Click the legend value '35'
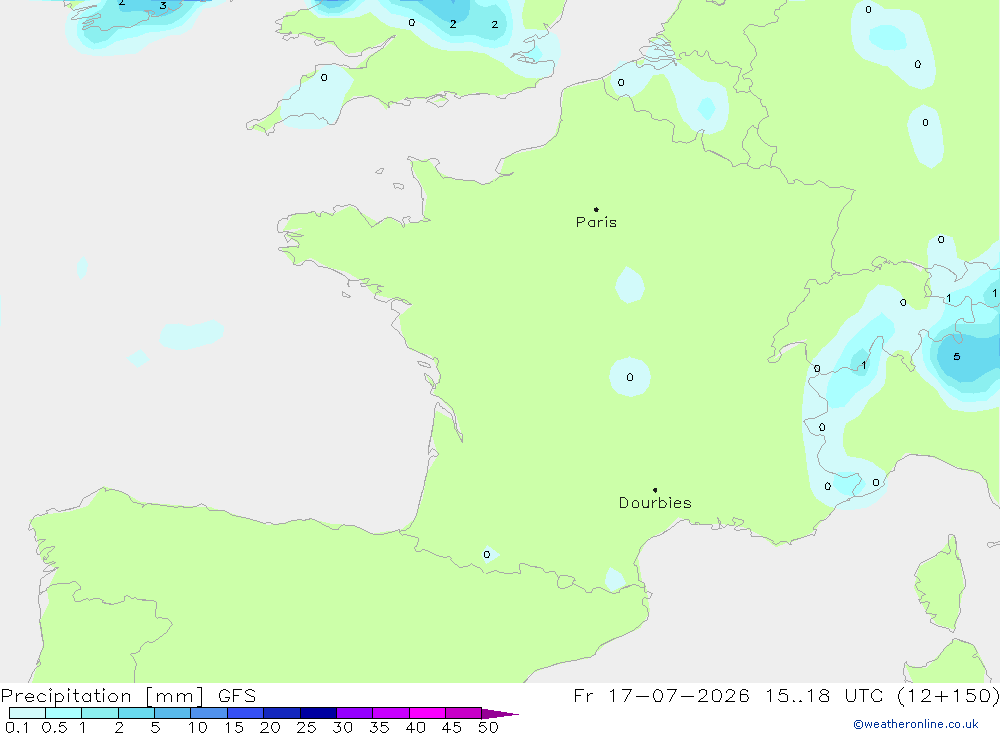 pyautogui.click(x=379, y=727)
